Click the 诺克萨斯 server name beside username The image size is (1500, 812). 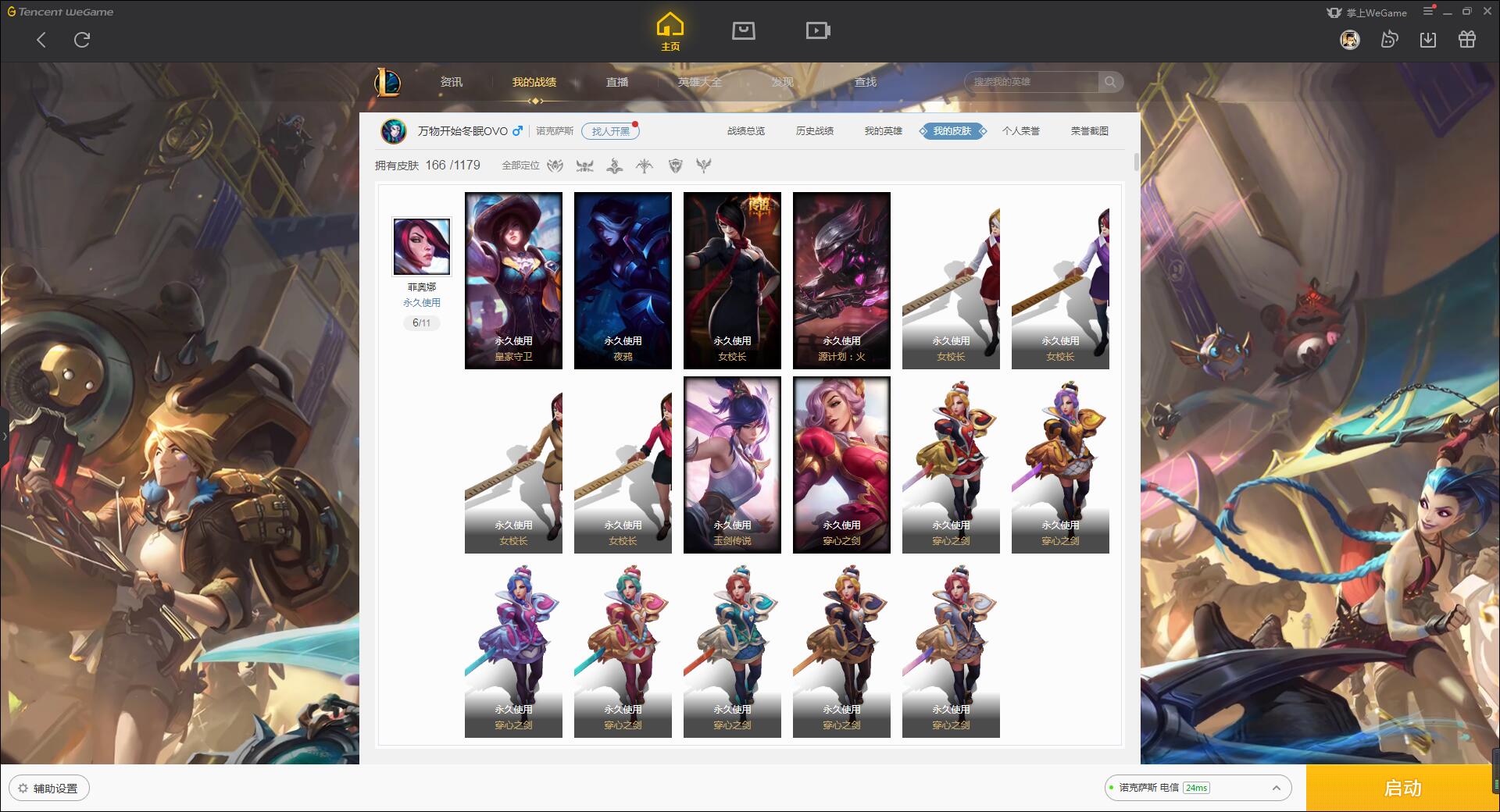(555, 131)
